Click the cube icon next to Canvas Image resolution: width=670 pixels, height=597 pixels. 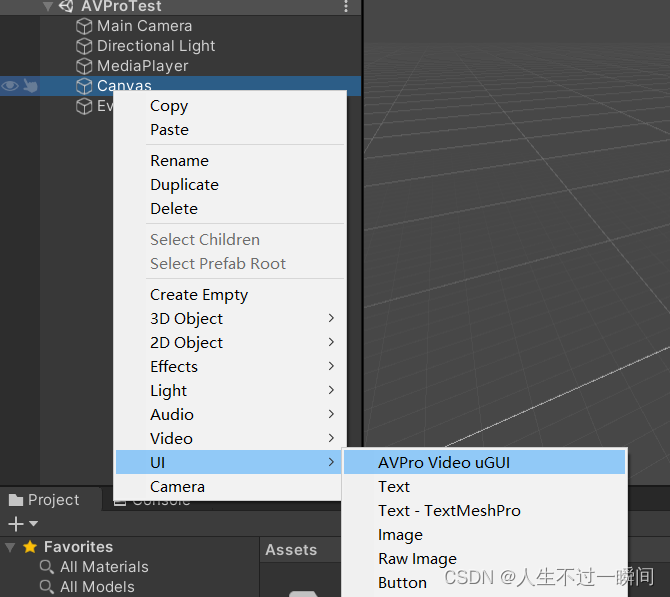(84, 86)
